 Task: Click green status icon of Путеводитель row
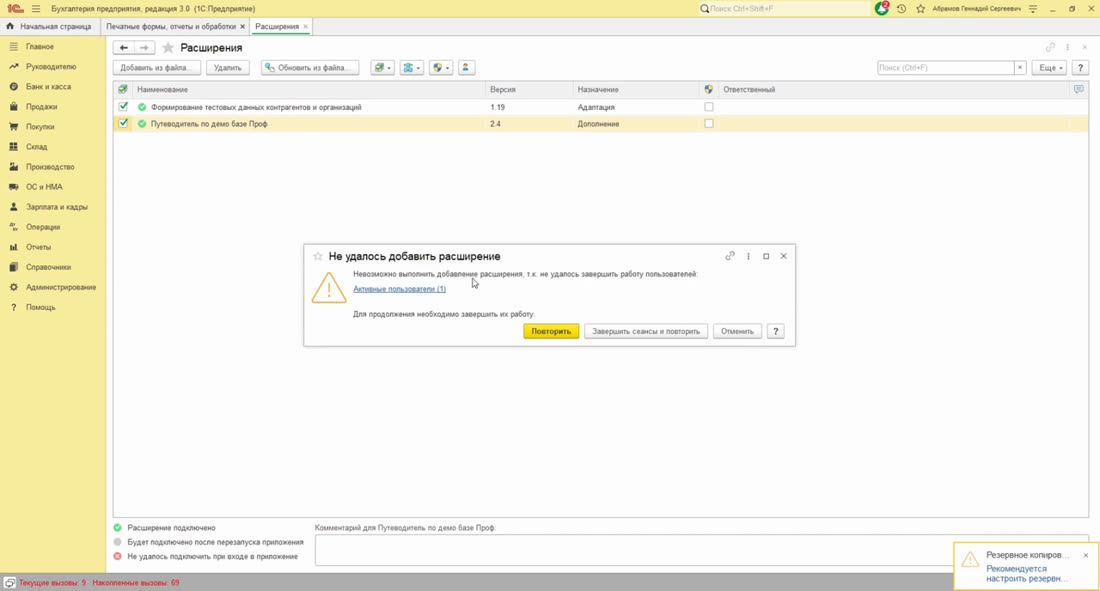tap(142, 124)
